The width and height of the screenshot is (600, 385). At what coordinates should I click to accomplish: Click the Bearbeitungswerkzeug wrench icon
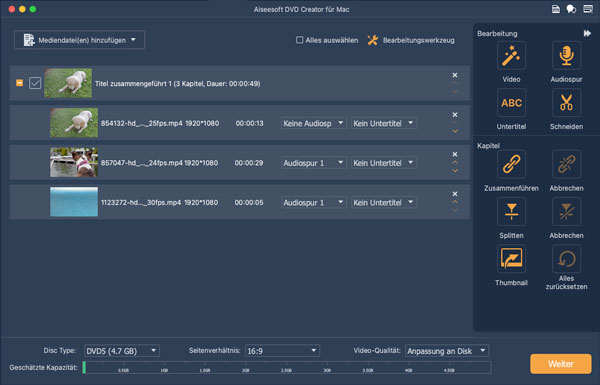click(x=372, y=40)
